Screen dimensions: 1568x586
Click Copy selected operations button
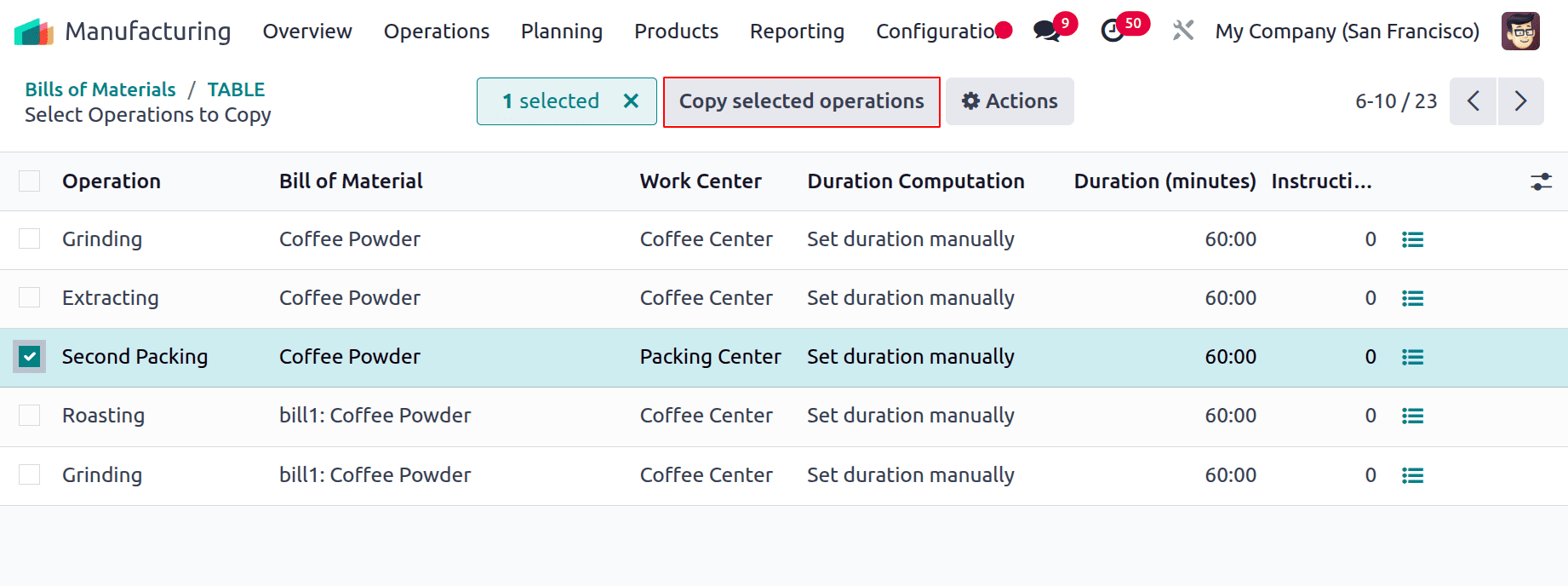(x=802, y=101)
